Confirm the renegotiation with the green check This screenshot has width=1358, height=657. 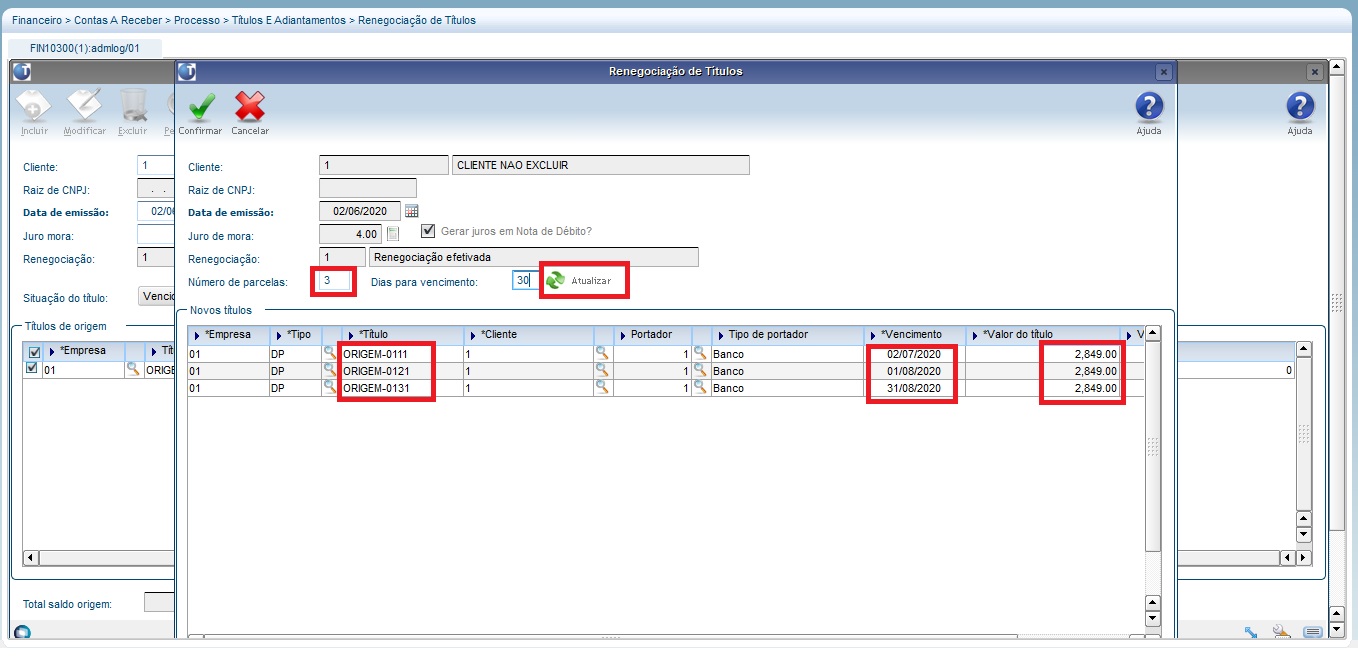point(201,113)
